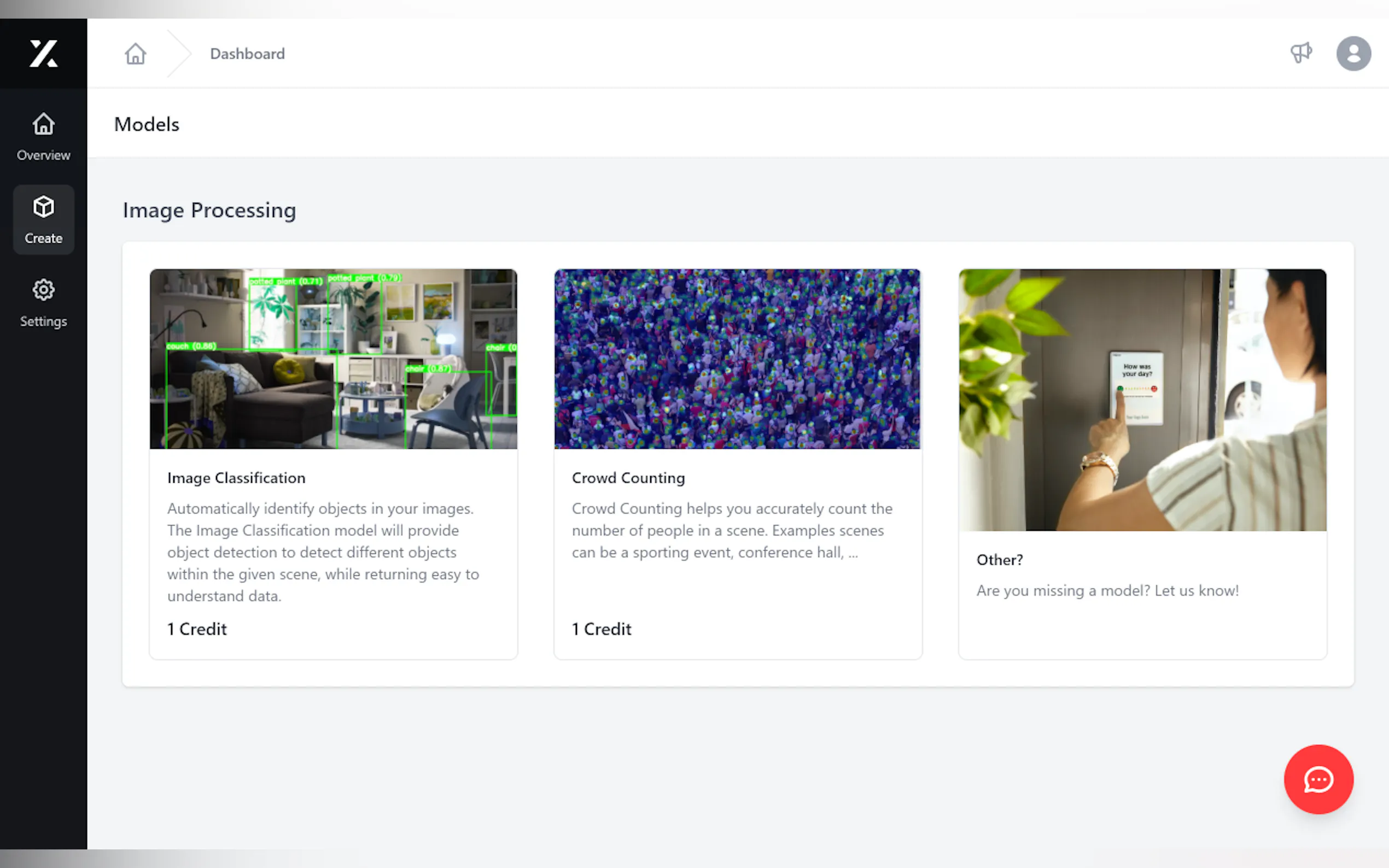Open the red chat support bubble
Image resolution: width=1389 pixels, height=868 pixels.
pos(1318,779)
